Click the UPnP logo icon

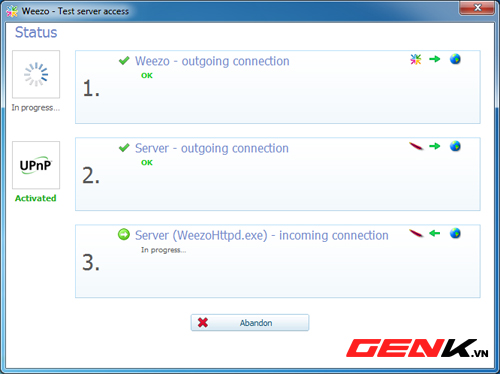pos(36,165)
